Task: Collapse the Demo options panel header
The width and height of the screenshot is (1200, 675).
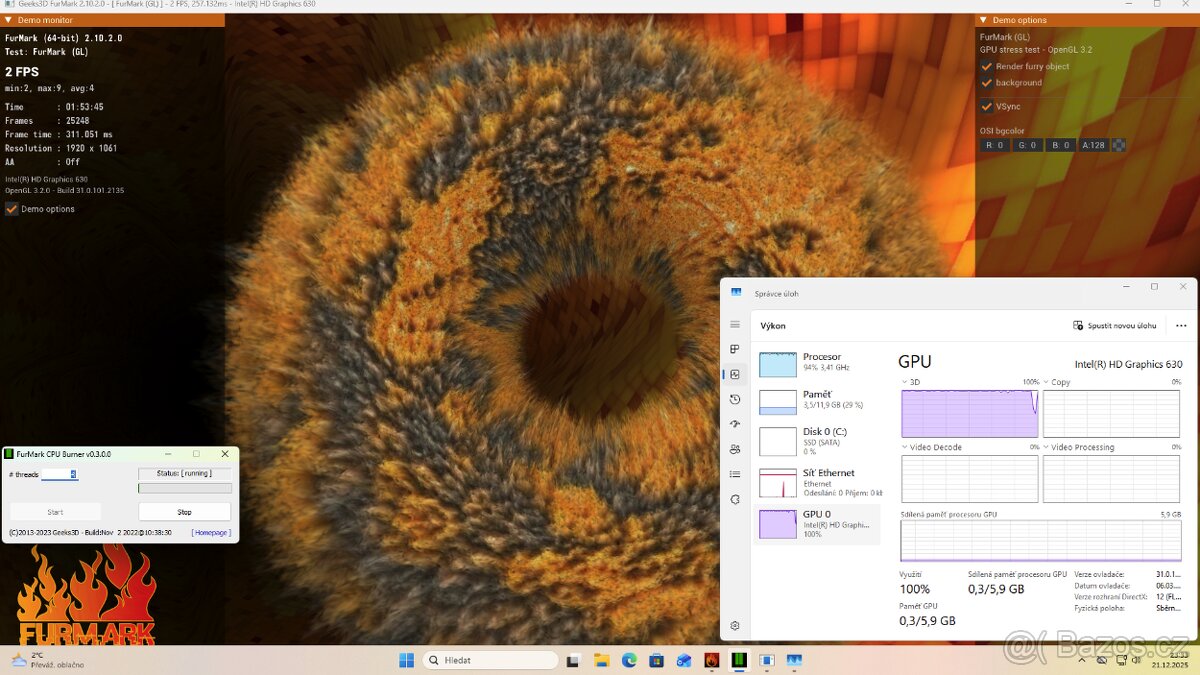Action: point(983,20)
